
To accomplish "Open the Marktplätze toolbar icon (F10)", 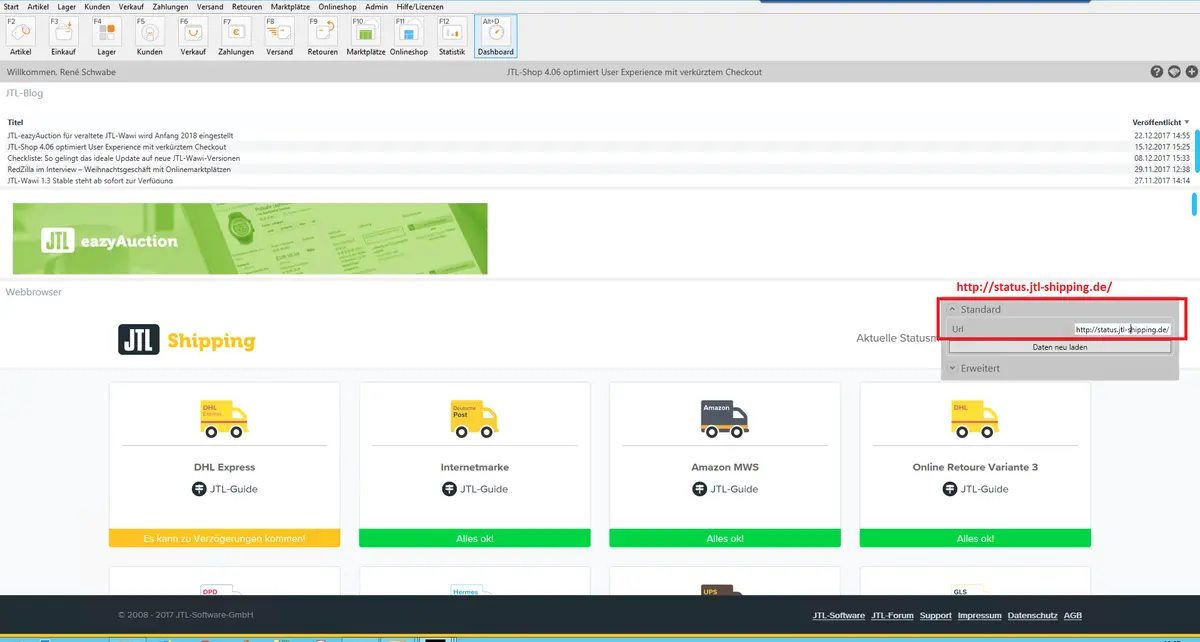I will pyautogui.click(x=365, y=37).
